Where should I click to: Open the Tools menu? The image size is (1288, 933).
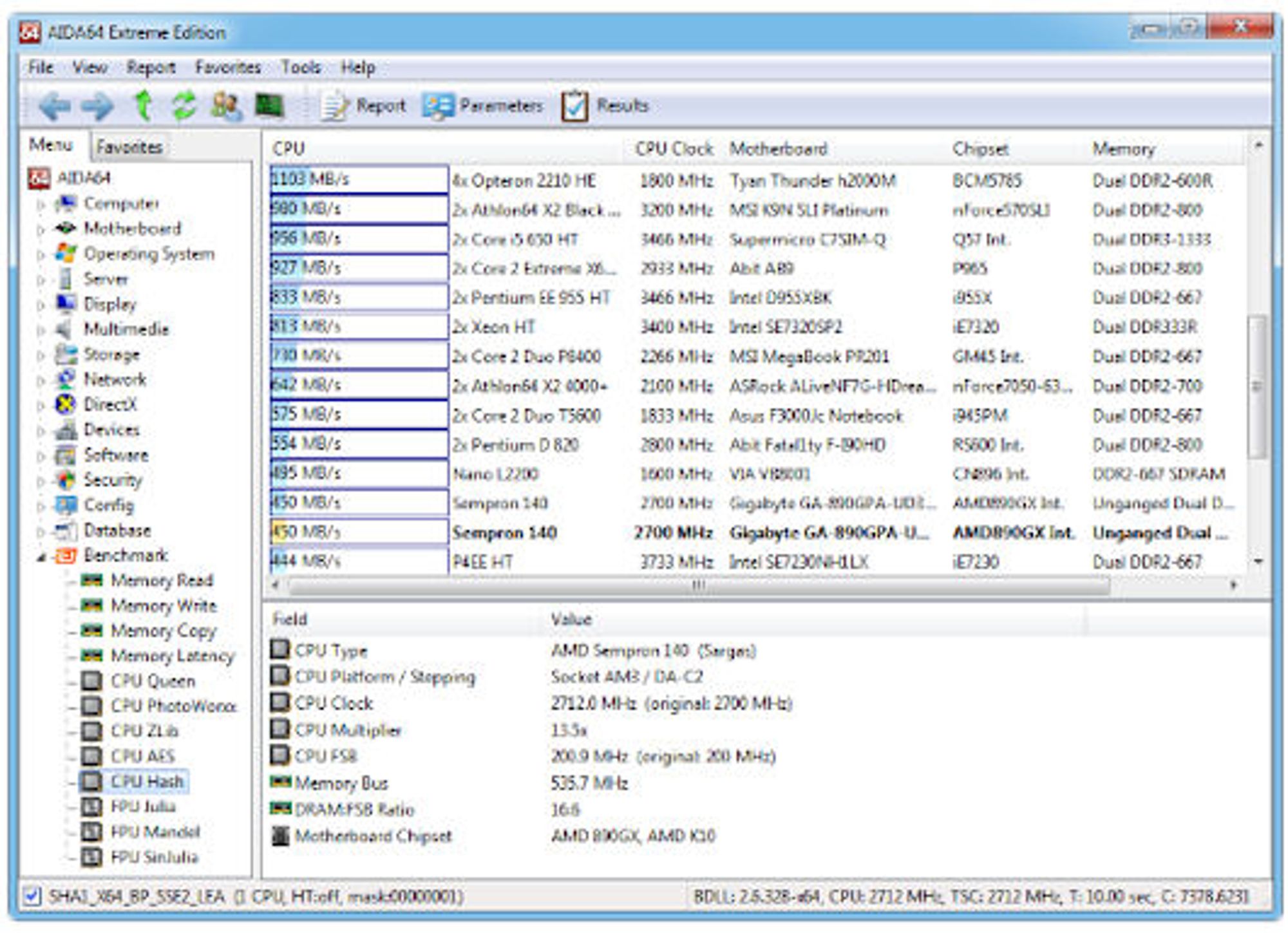tap(301, 68)
